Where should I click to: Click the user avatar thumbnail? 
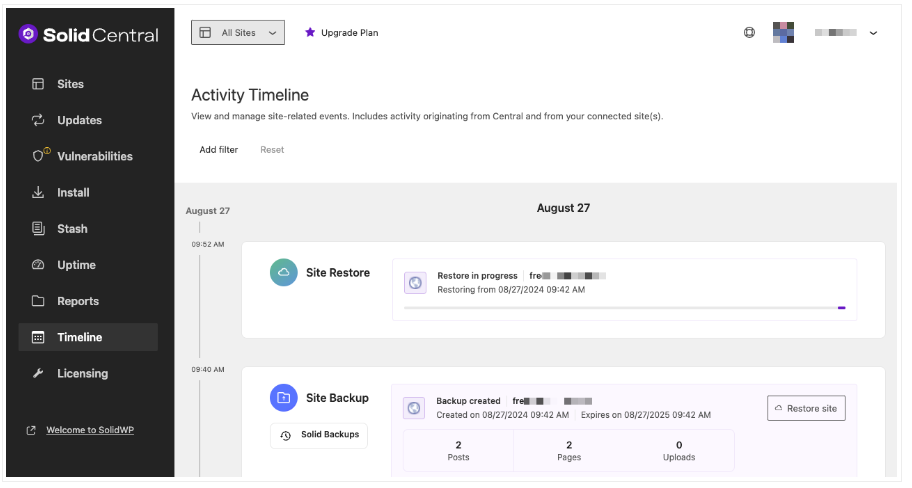783,33
